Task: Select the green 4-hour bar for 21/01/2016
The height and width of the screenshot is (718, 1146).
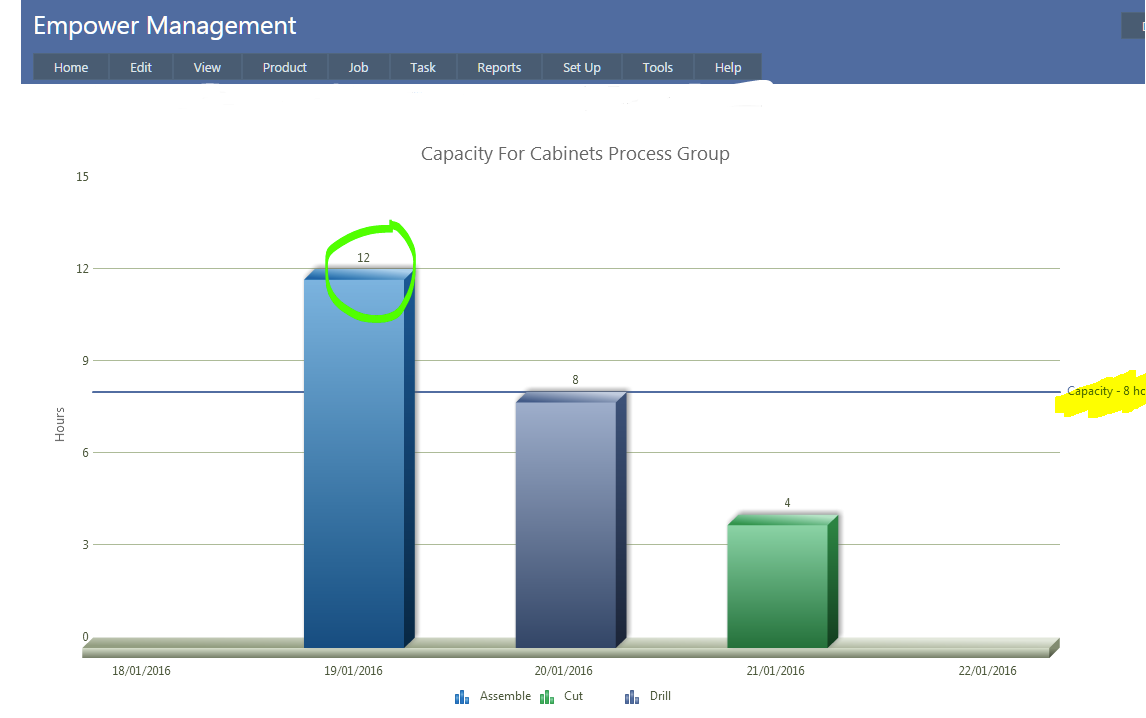Action: (779, 585)
